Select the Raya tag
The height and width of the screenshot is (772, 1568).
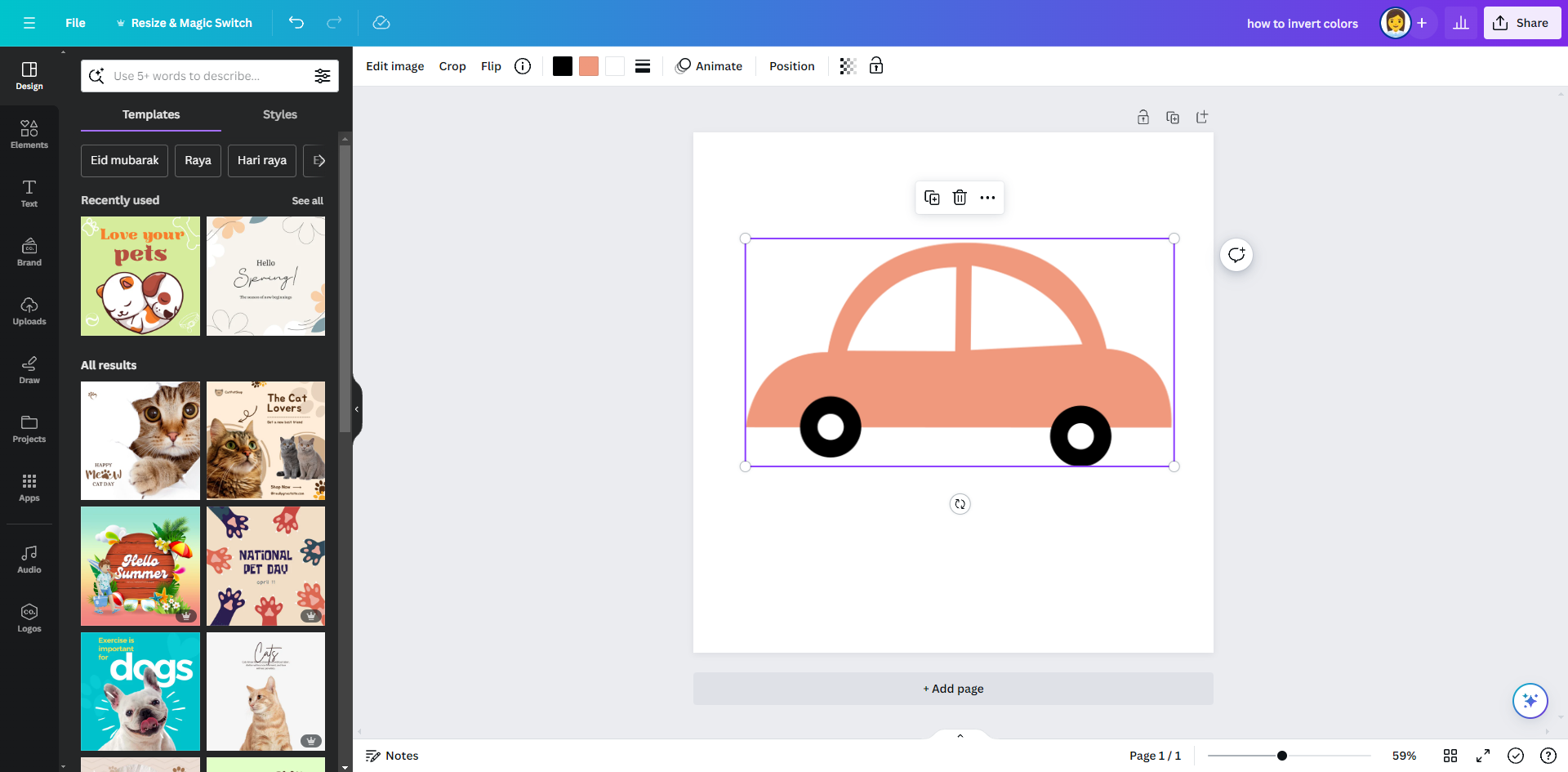[198, 161]
